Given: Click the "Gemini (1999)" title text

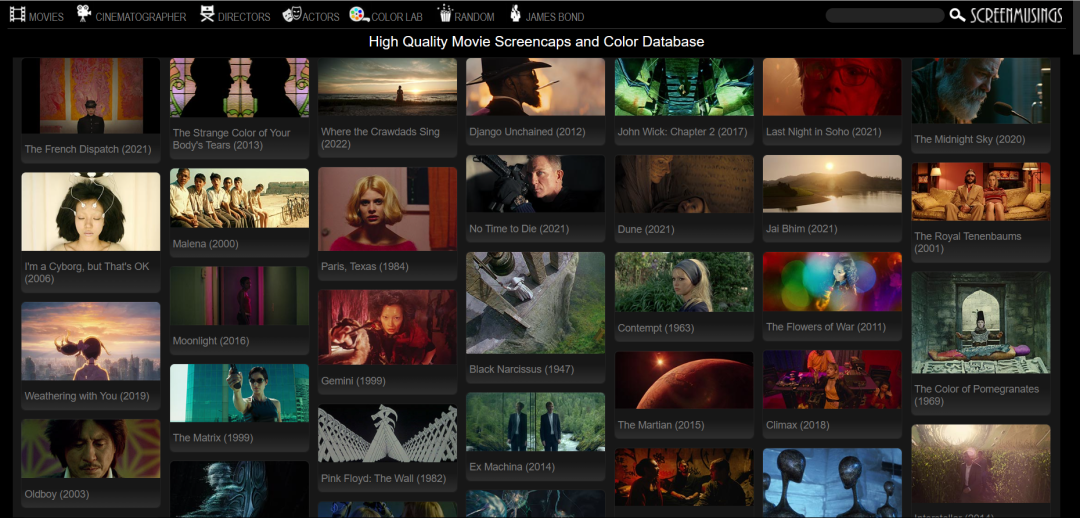Looking at the screenshot, I should tap(353, 381).
